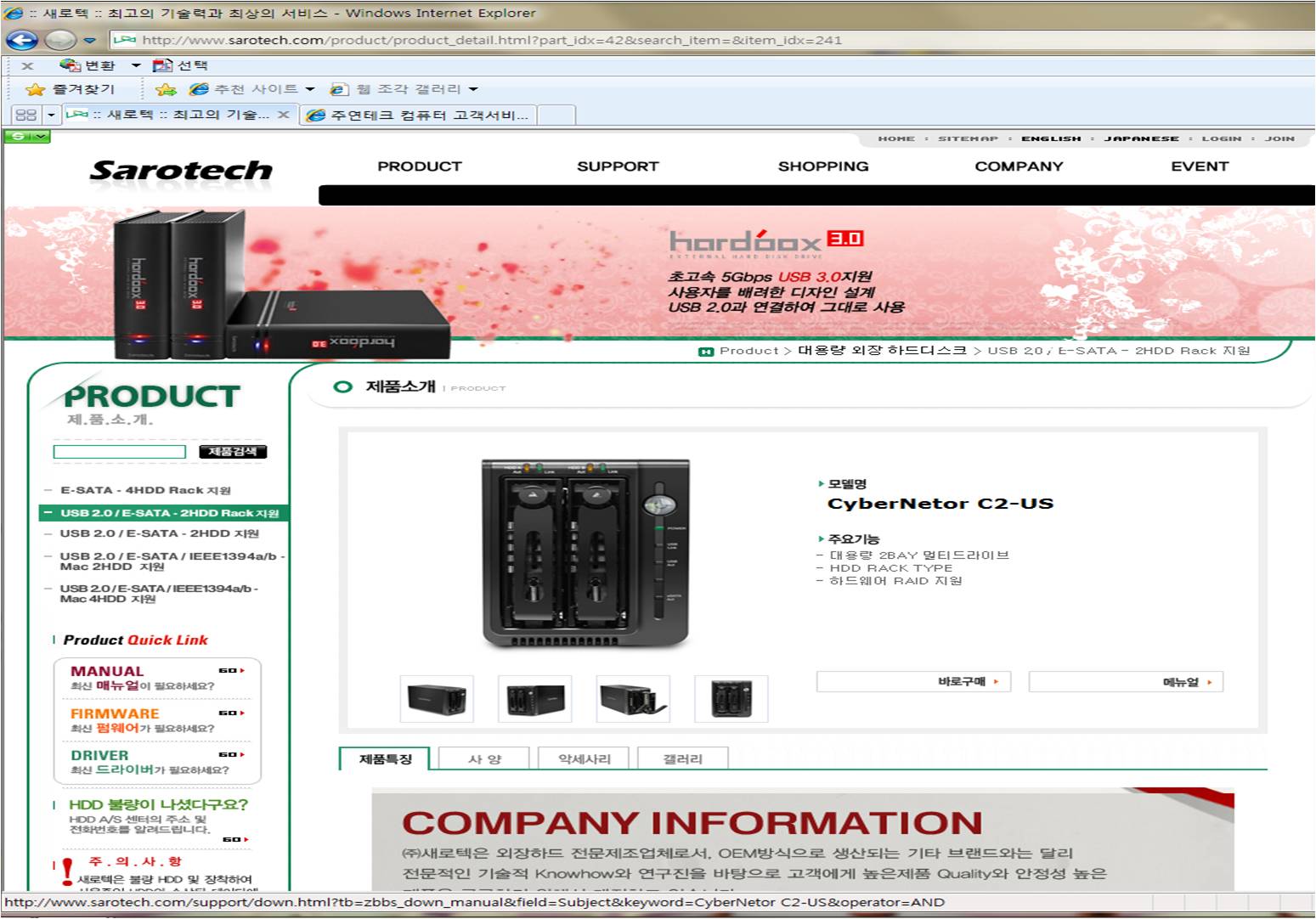Select E-SATA - 4HDD Rack 지원 category

(145, 490)
